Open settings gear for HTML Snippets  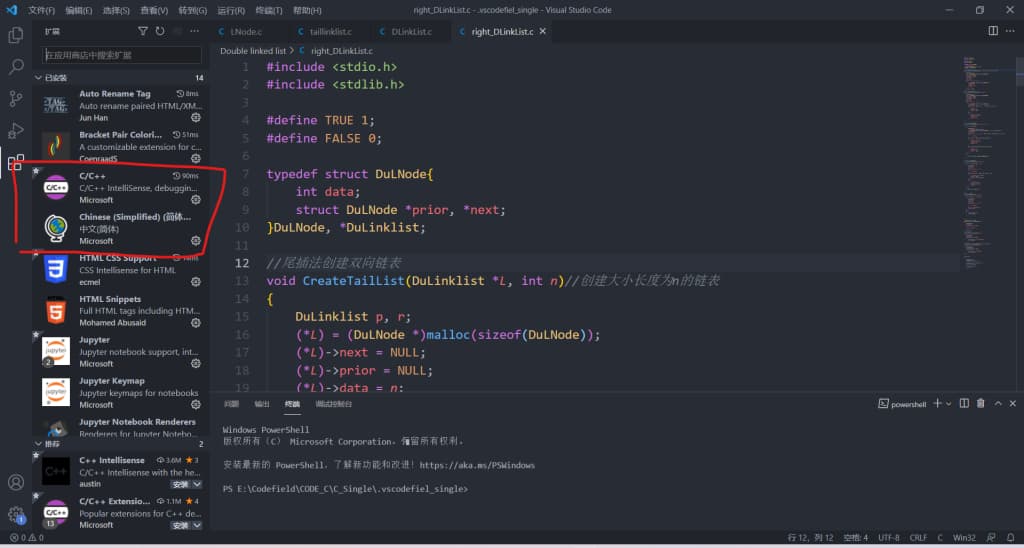tap(195, 323)
